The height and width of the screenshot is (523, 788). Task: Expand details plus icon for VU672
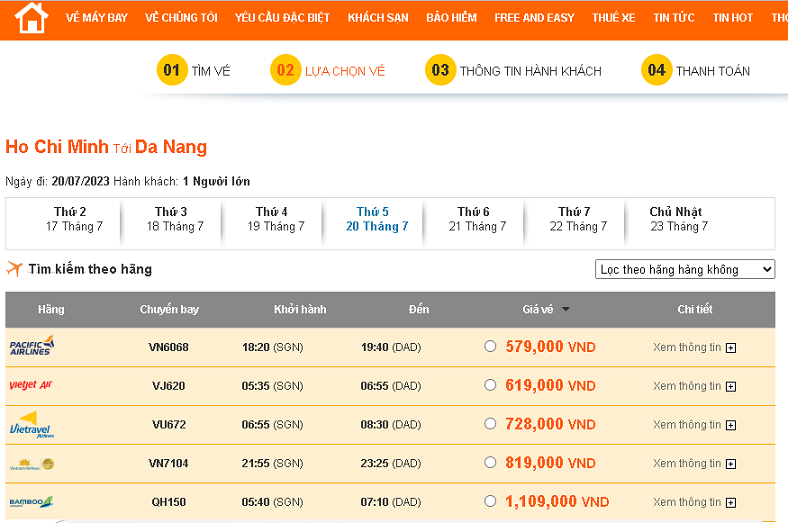point(731,426)
